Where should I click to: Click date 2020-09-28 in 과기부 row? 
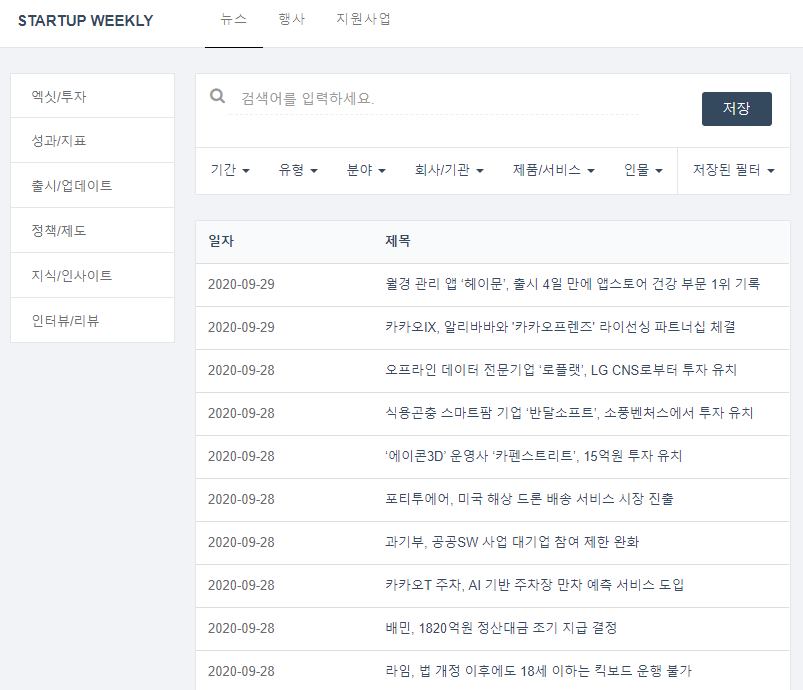click(241, 543)
